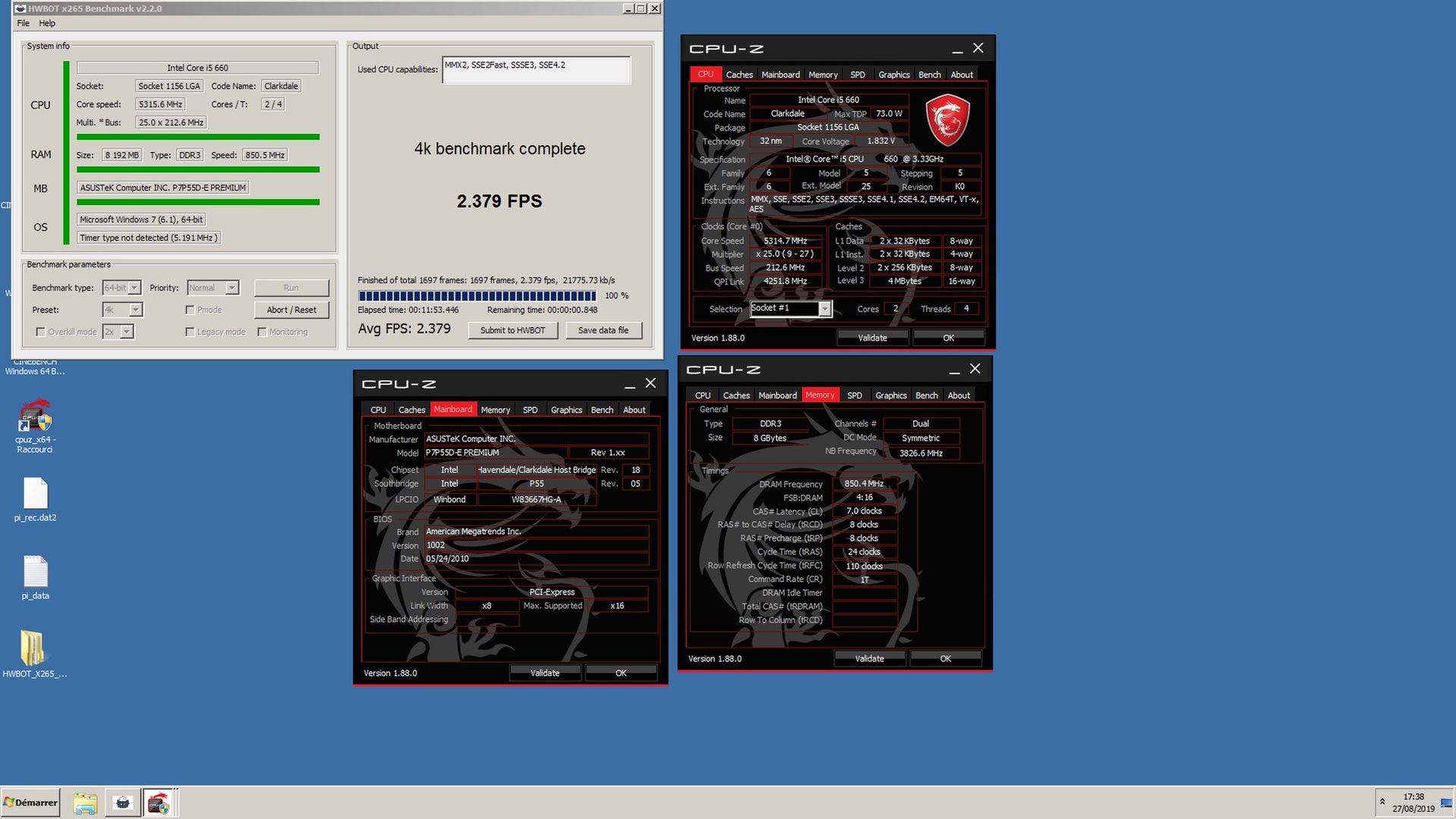Switch to SPD tab in CPU window
This screenshot has height=819, width=1456.
pyautogui.click(x=858, y=74)
